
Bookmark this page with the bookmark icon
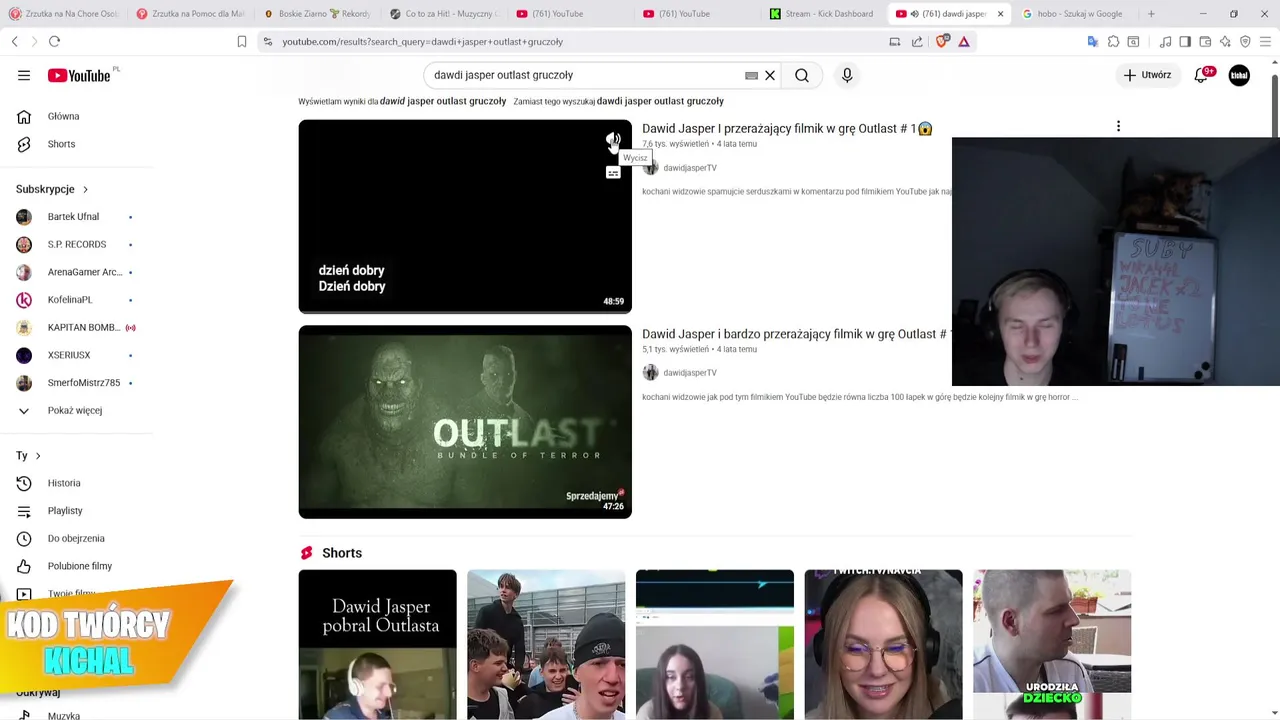tap(241, 41)
